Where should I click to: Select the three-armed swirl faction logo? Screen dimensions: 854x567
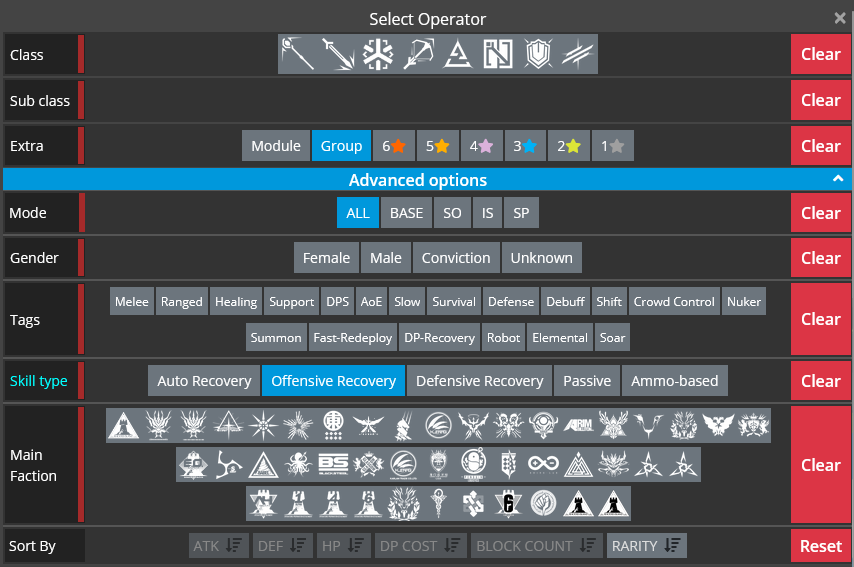pos(228,465)
